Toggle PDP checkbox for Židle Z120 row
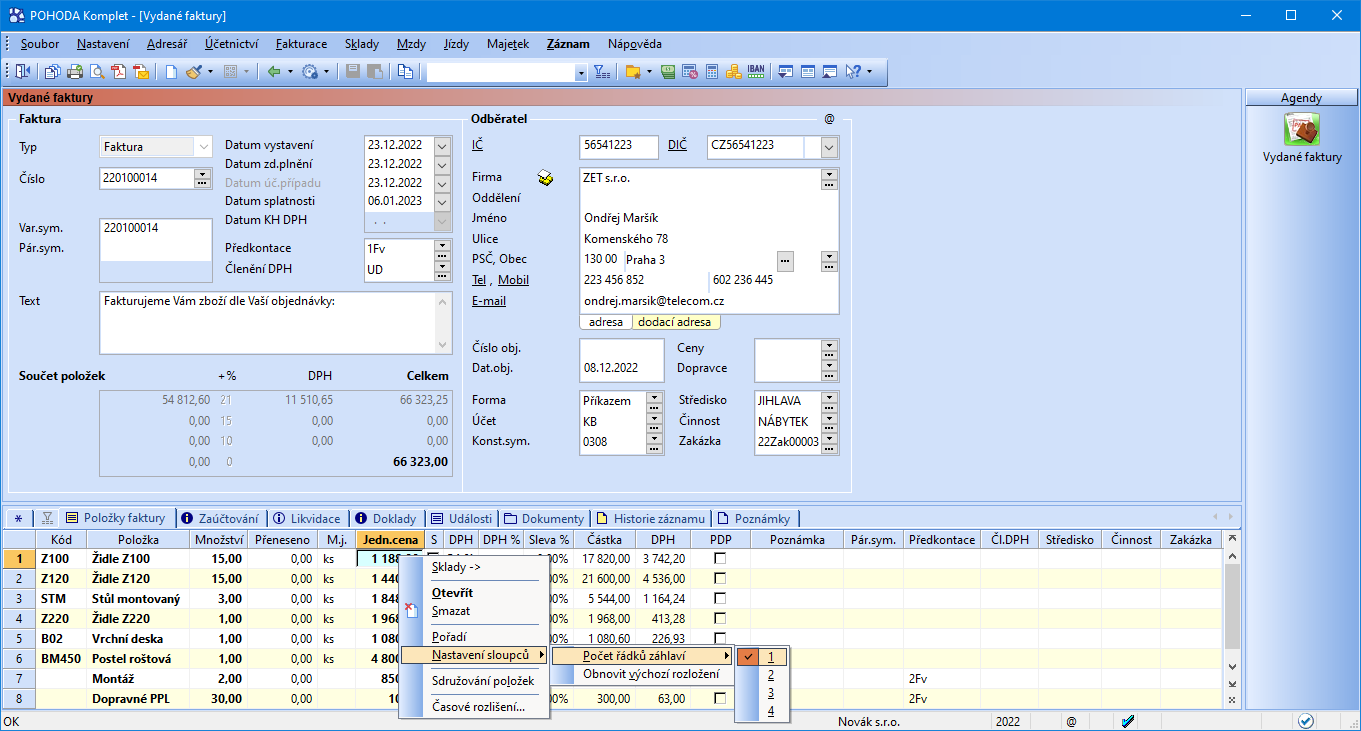 [720, 579]
